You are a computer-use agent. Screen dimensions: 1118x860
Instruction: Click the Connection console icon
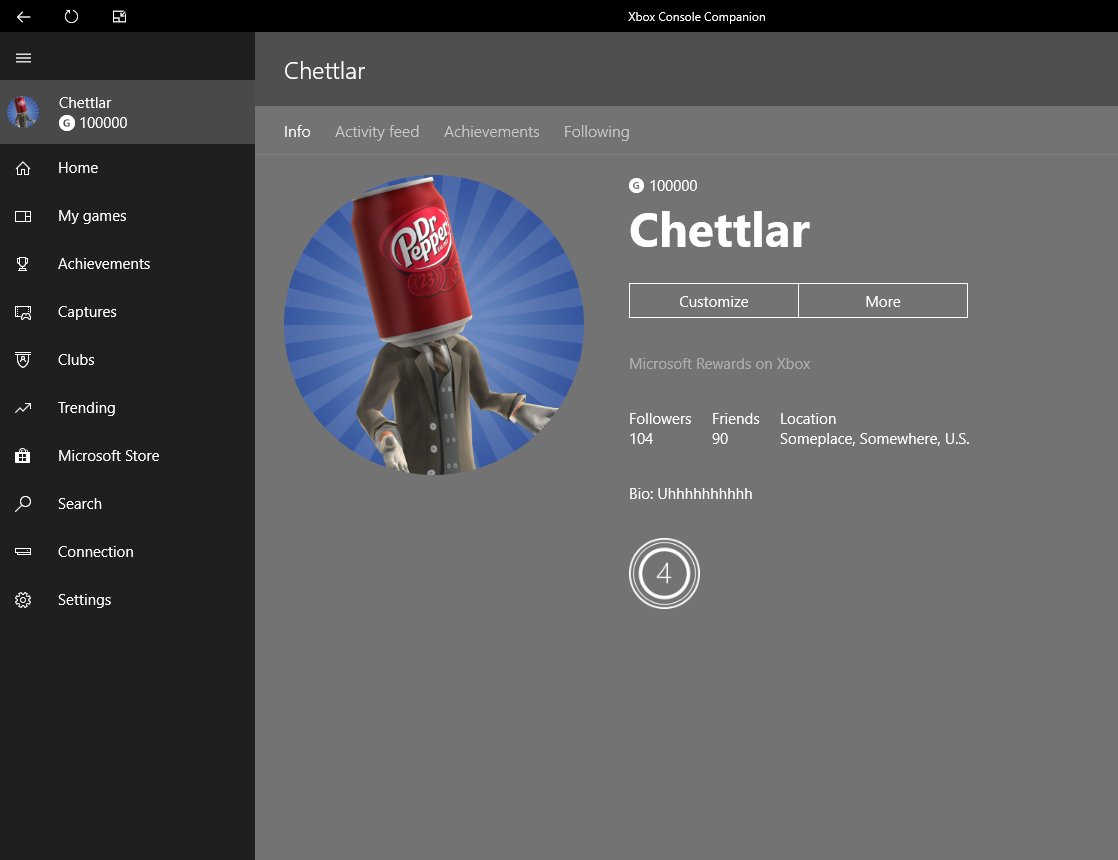pyautogui.click(x=23, y=552)
